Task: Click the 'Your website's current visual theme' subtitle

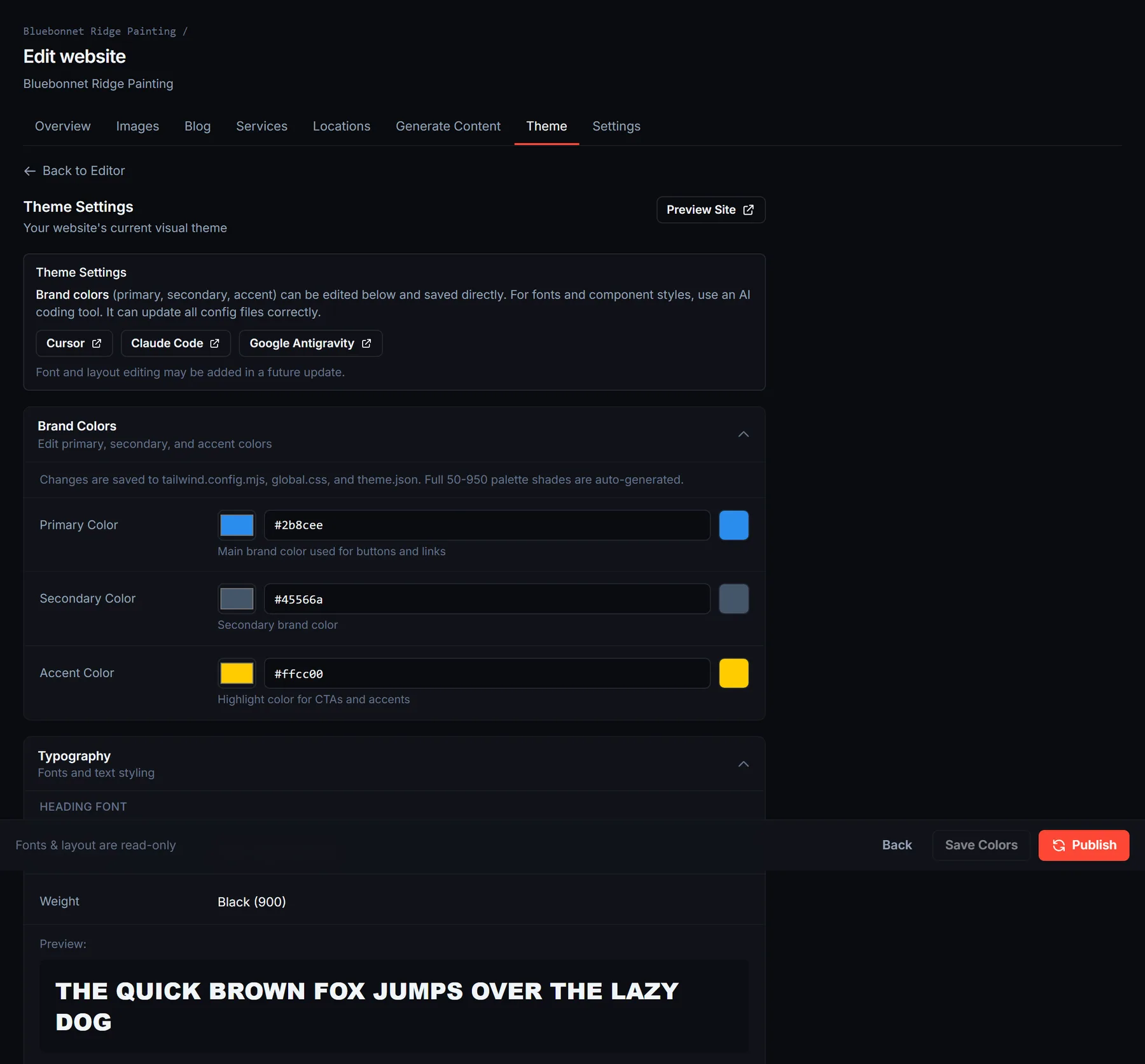Action: point(125,228)
